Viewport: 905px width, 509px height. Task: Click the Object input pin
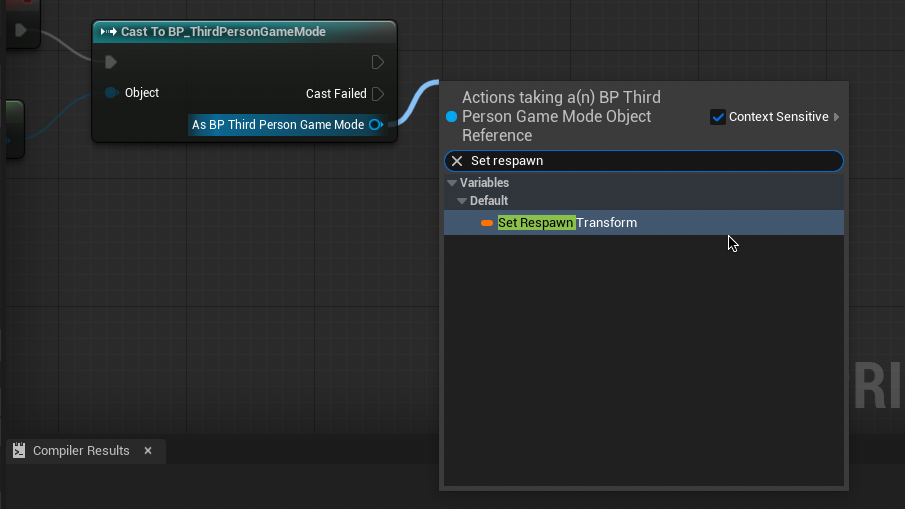[x=112, y=93]
